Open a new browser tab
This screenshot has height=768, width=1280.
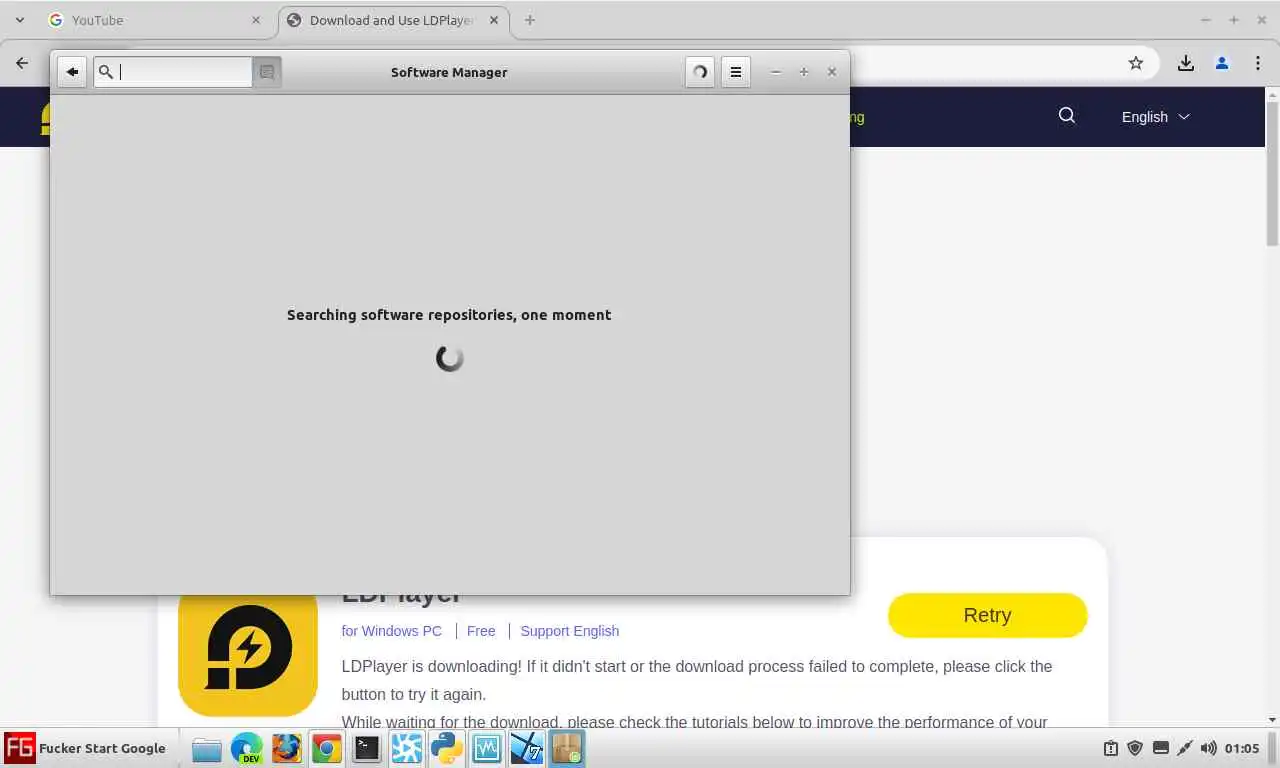pyautogui.click(x=530, y=20)
